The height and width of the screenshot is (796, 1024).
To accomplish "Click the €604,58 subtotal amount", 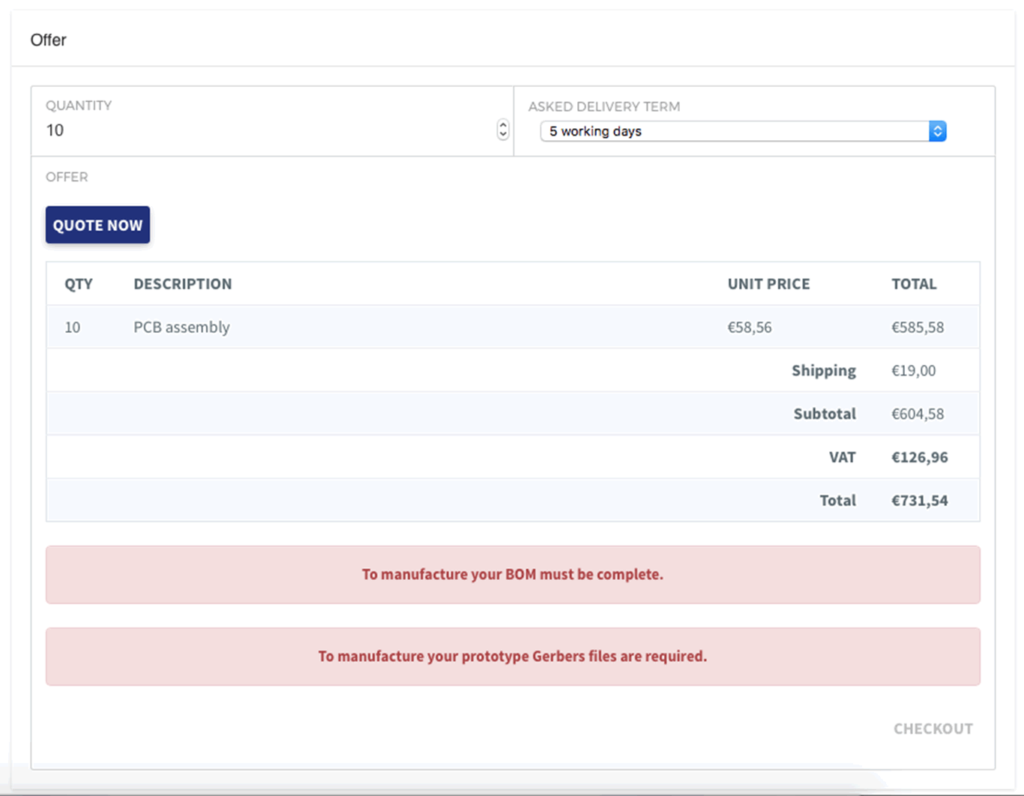I will tap(917, 414).
